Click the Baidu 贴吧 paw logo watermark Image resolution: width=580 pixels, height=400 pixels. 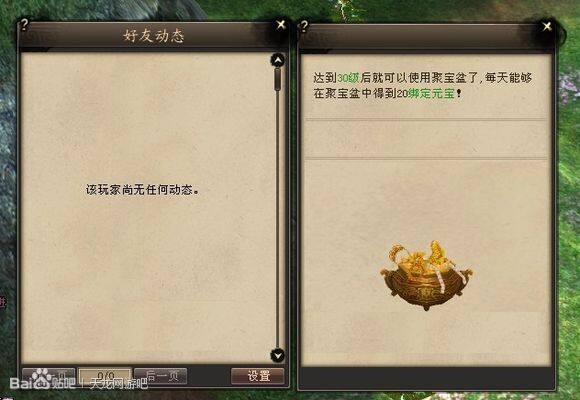43,379
